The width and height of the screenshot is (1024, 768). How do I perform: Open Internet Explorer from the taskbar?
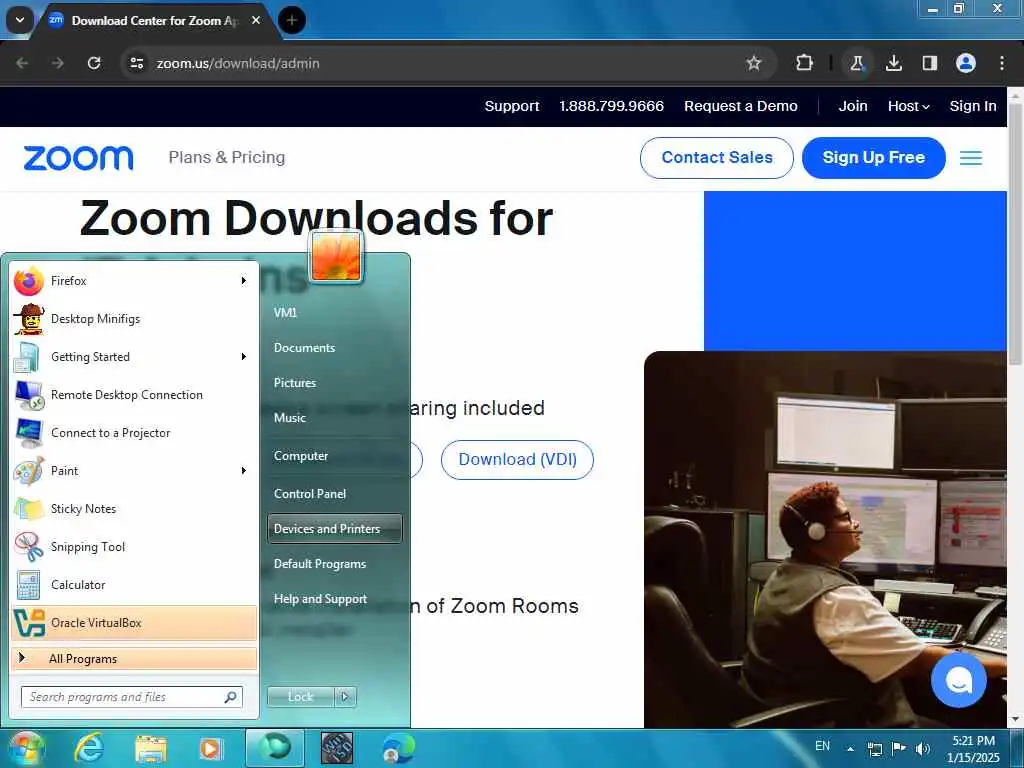tap(89, 748)
